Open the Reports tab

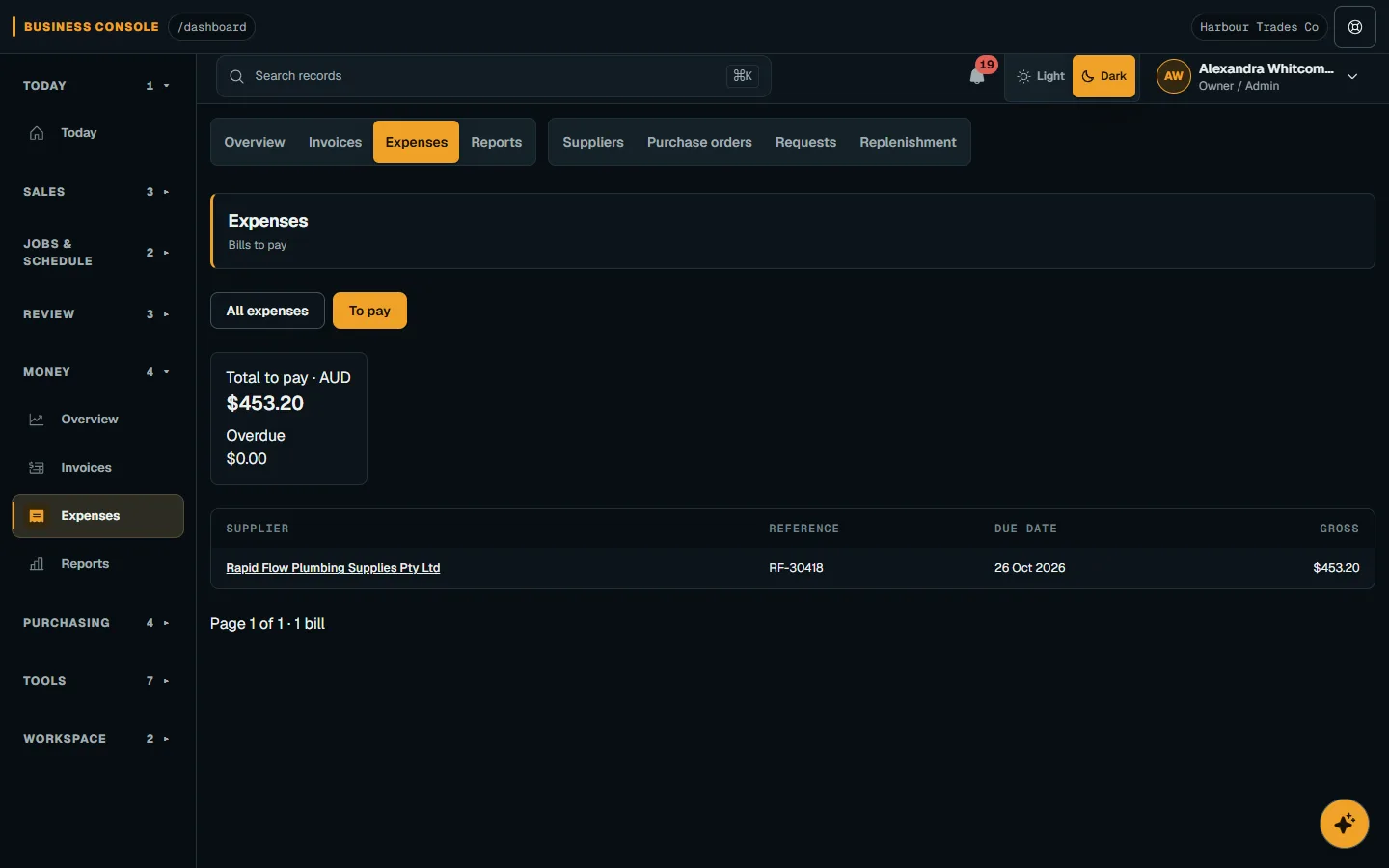pyautogui.click(x=497, y=142)
